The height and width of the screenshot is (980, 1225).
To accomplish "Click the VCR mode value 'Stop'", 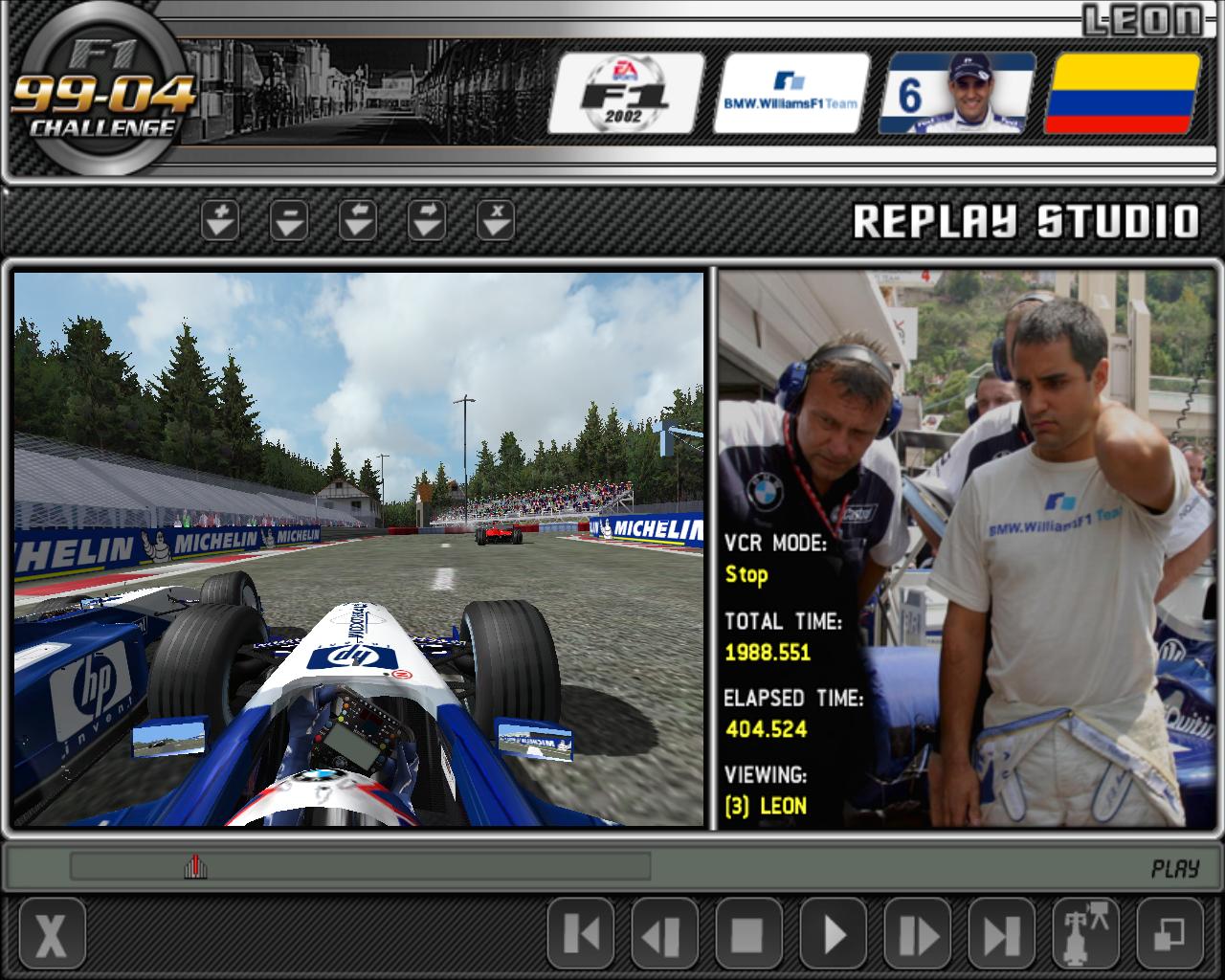I will [x=746, y=575].
